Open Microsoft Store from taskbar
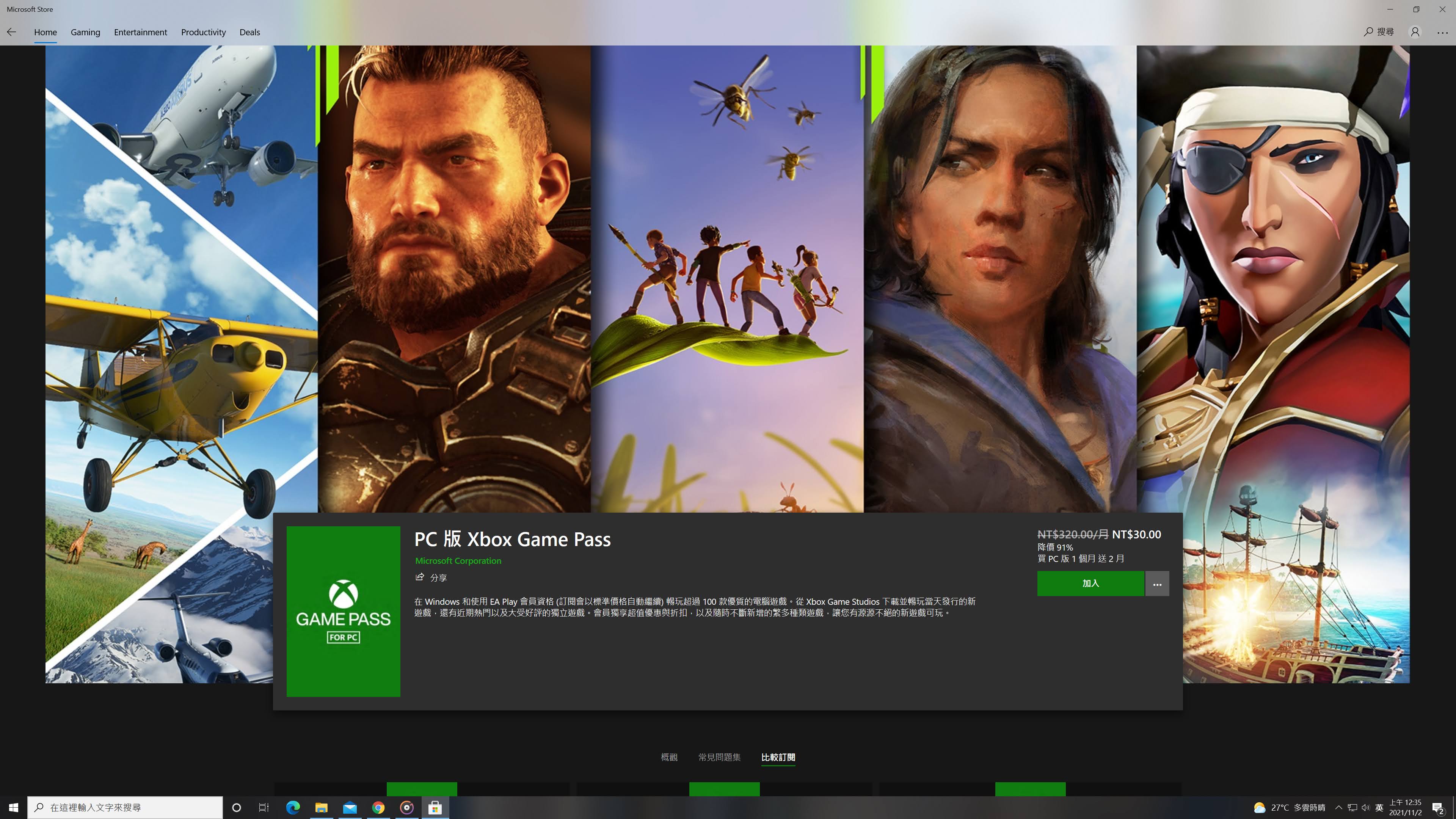 click(435, 807)
